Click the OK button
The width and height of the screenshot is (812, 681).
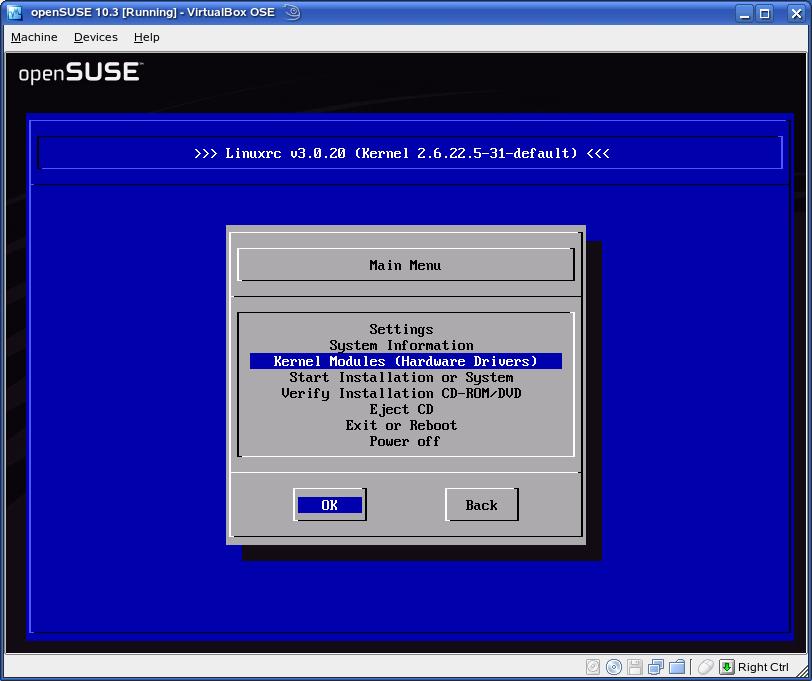point(330,505)
